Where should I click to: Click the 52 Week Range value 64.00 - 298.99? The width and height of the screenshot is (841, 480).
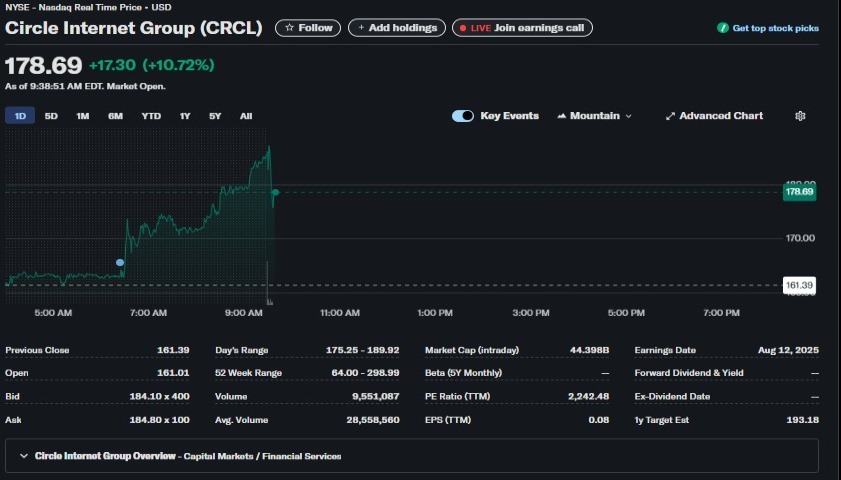click(x=365, y=373)
